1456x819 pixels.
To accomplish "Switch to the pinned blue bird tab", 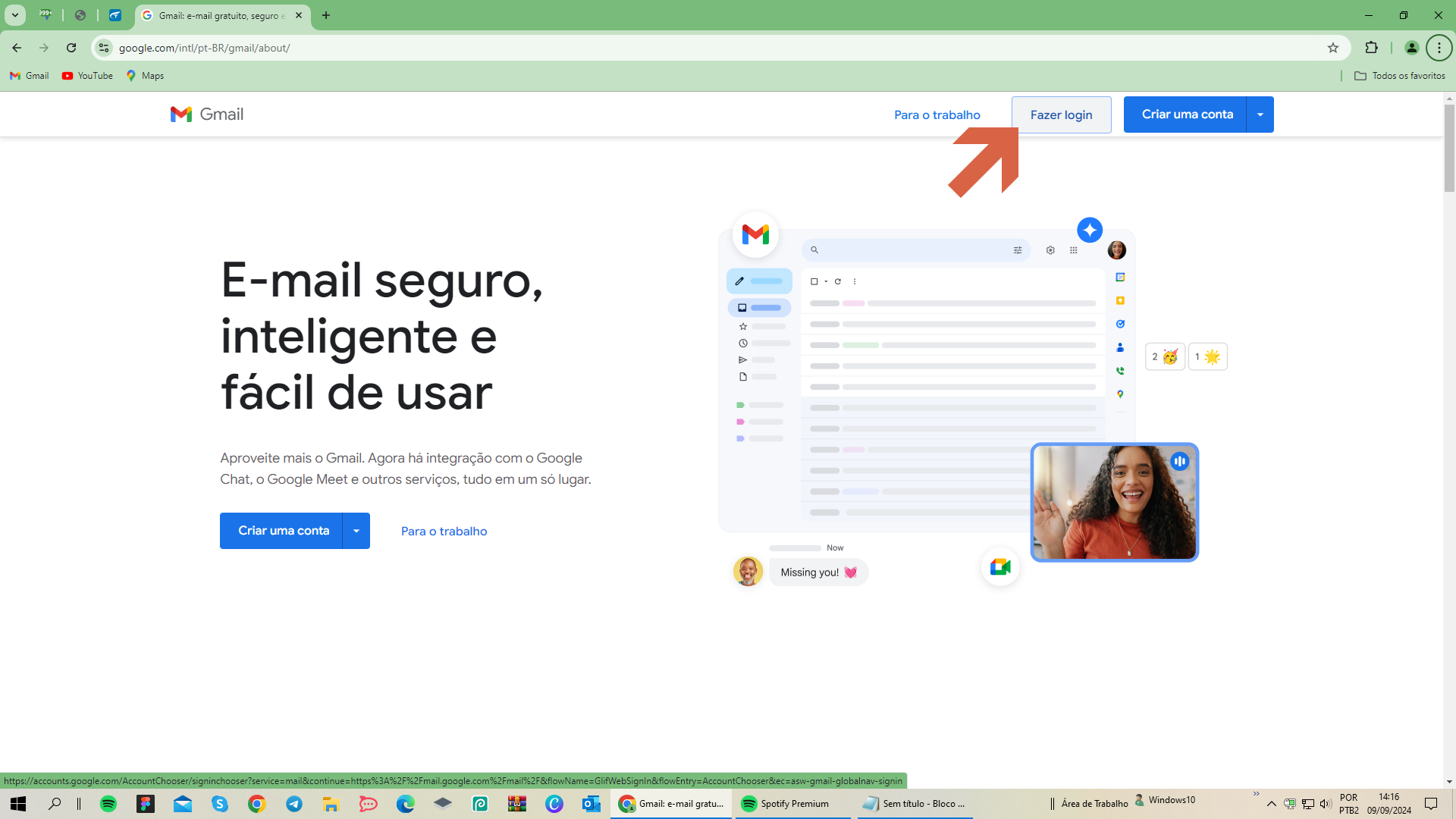I will tap(115, 15).
